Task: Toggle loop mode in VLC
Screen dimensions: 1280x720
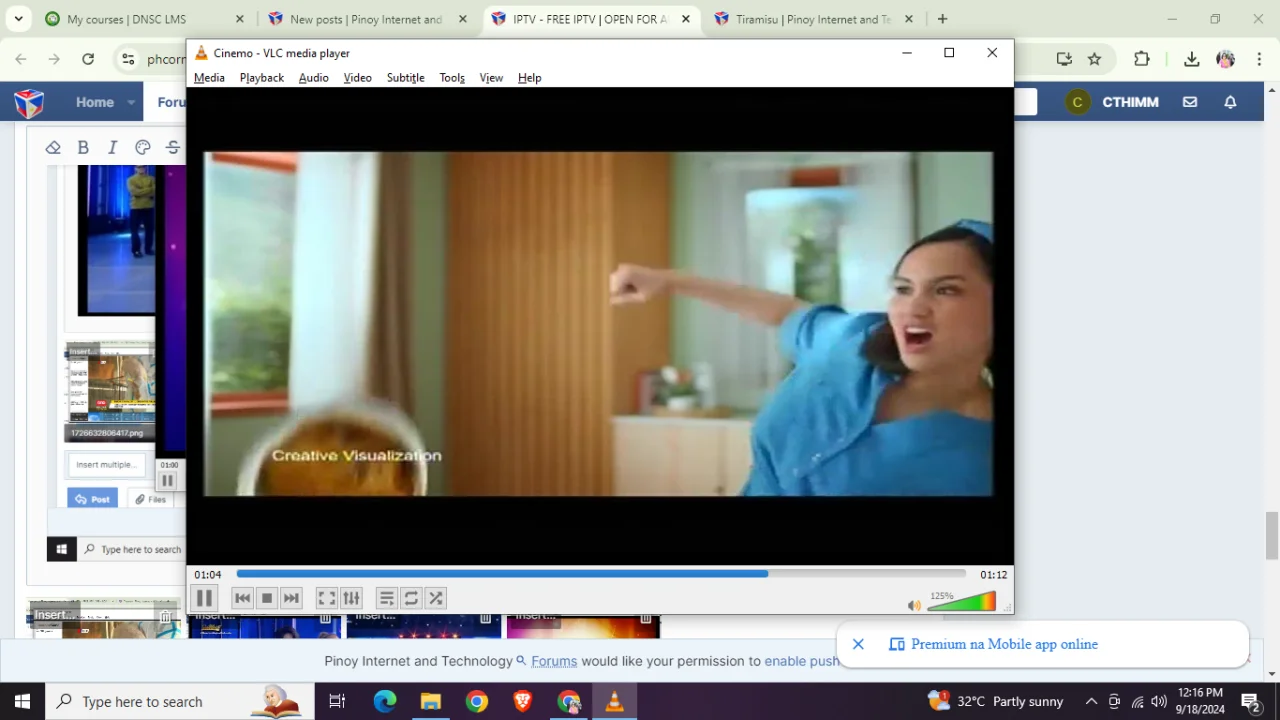Action: pyautogui.click(x=411, y=598)
